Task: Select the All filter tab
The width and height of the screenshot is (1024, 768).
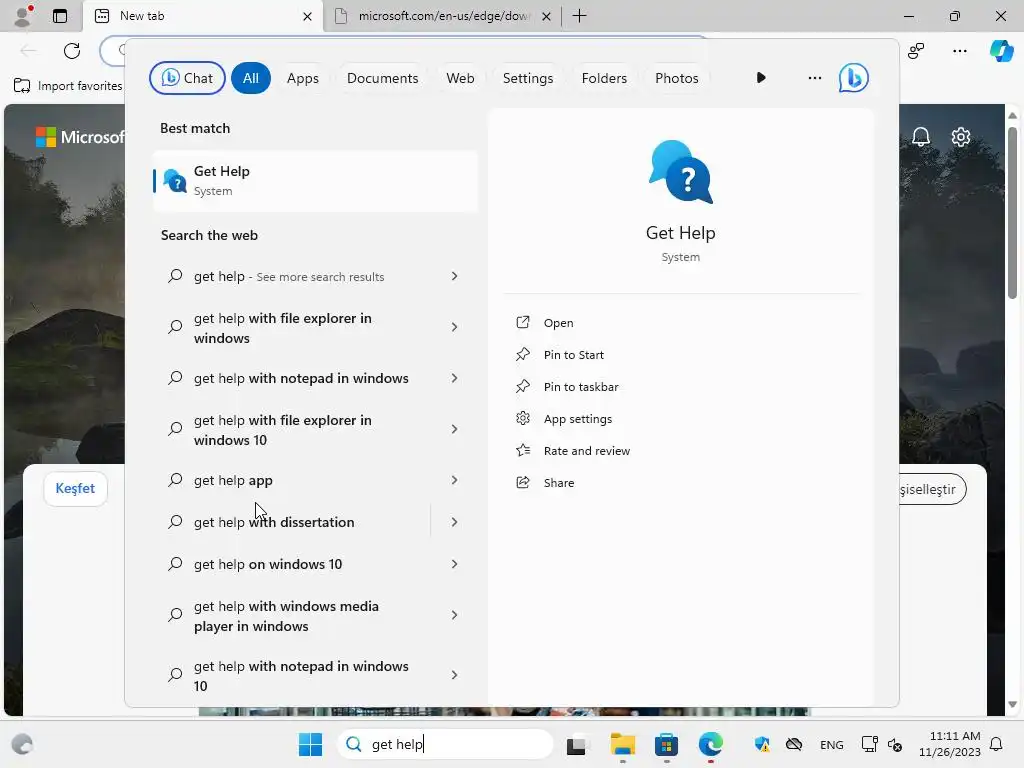Action: pos(251,78)
